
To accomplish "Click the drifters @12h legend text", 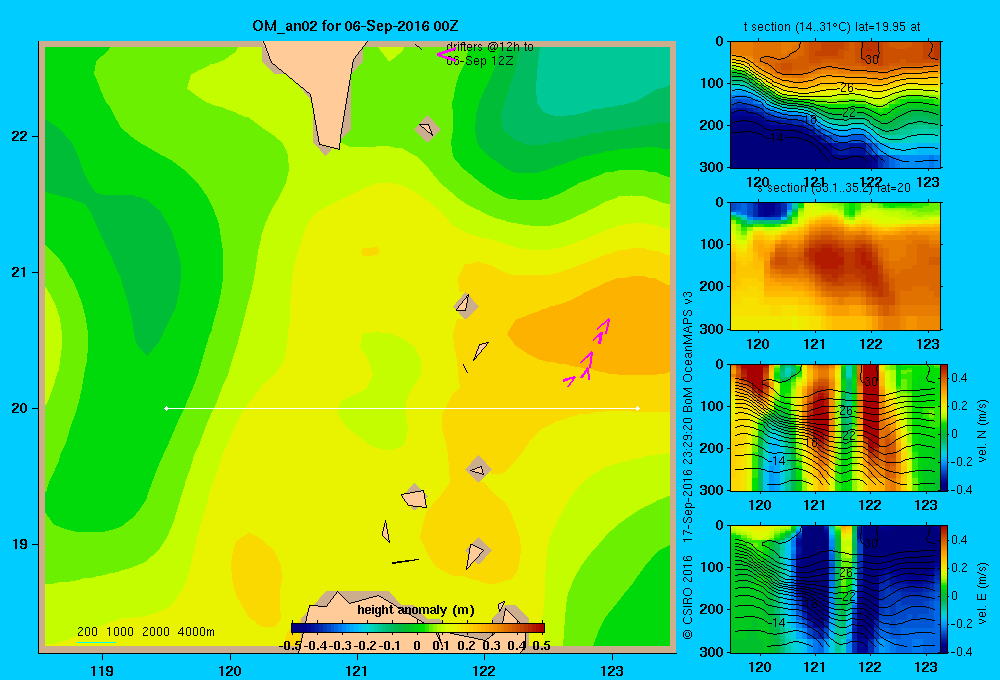I will click(490, 54).
